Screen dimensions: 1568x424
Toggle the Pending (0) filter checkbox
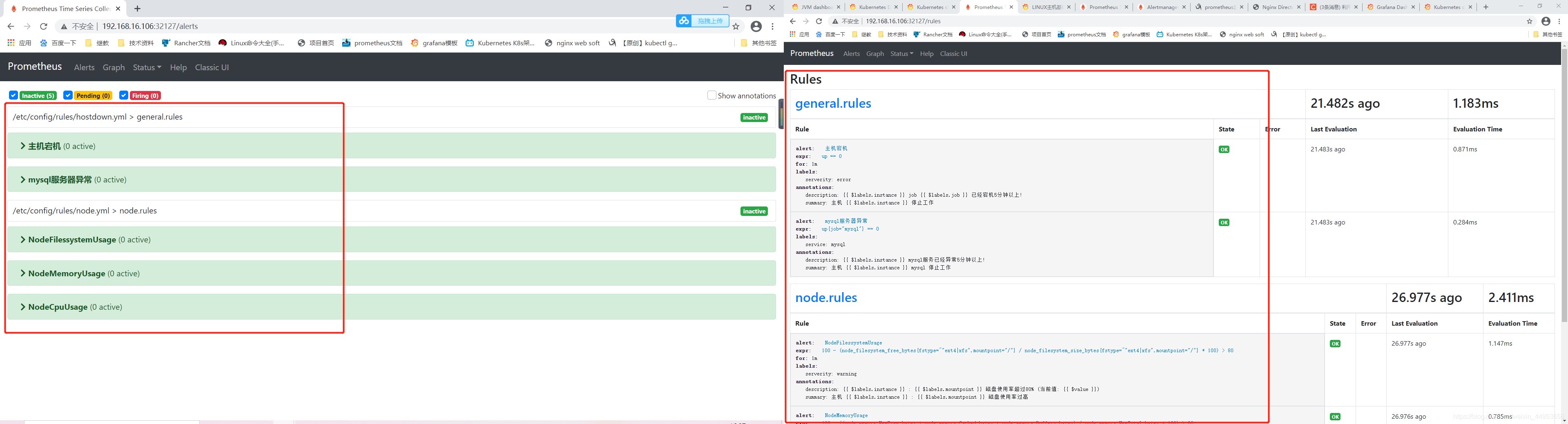[x=67, y=95]
